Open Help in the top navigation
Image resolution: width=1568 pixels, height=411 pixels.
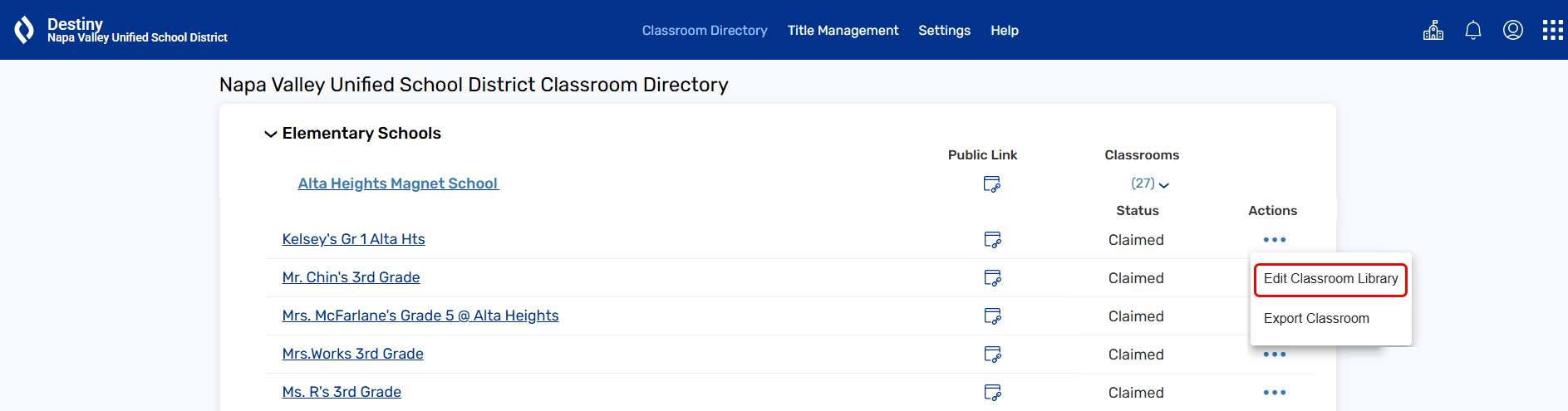1005,31
